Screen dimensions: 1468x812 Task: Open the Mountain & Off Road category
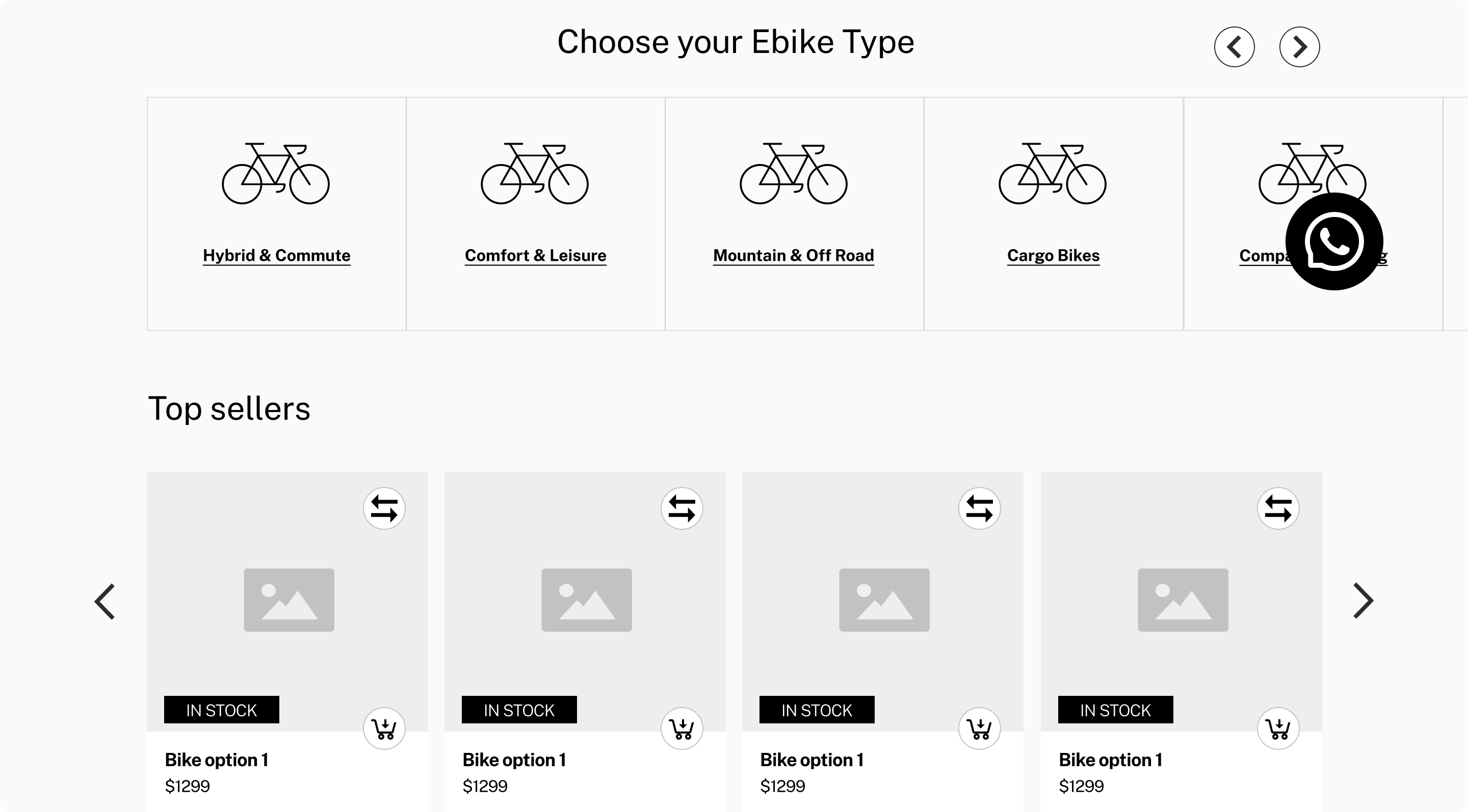coord(793,256)
